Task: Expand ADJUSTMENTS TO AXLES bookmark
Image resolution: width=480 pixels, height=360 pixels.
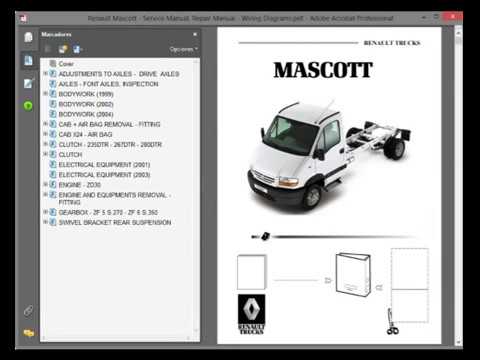Action: pos(45,73)
